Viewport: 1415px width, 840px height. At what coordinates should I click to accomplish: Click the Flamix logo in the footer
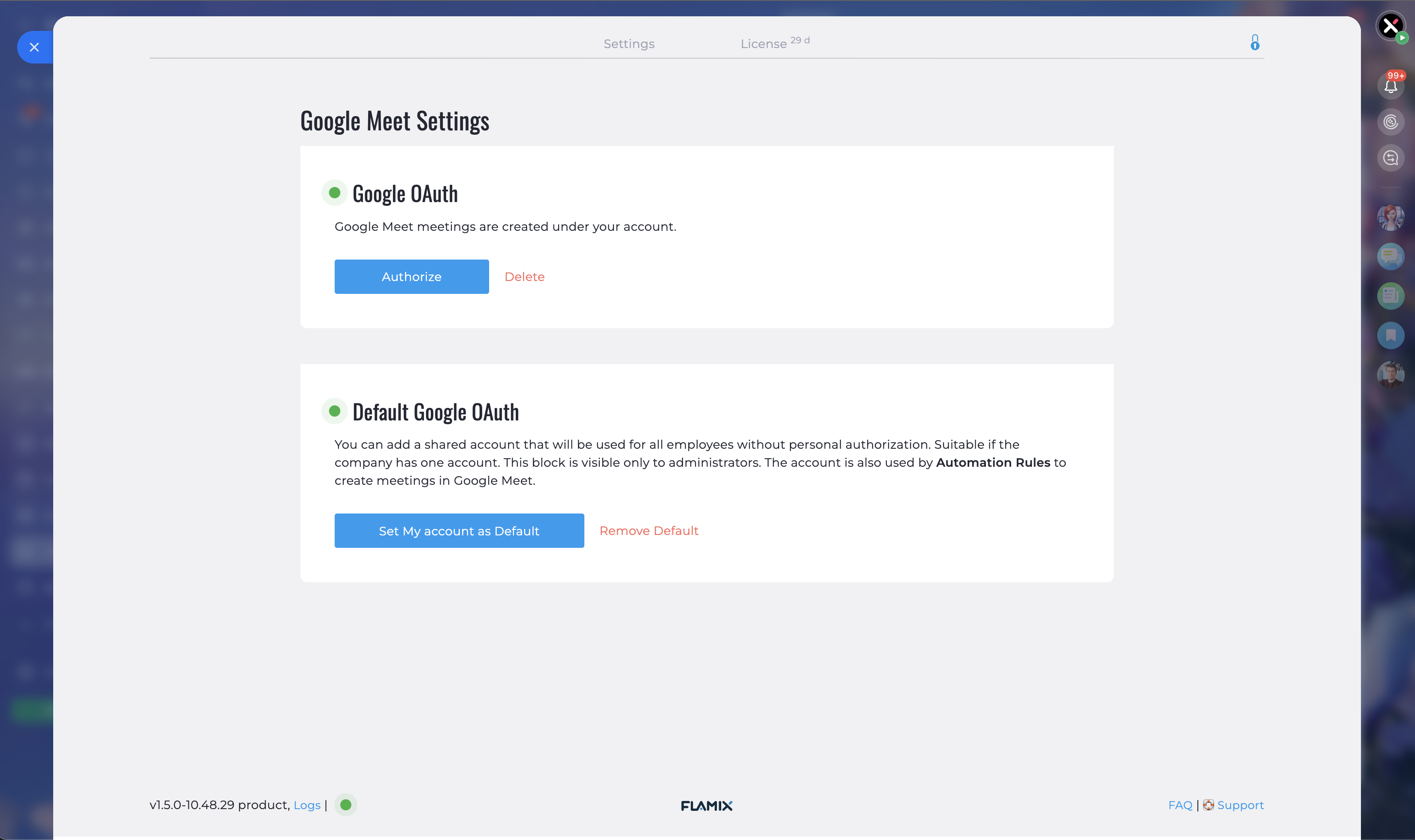click(706, 806)
